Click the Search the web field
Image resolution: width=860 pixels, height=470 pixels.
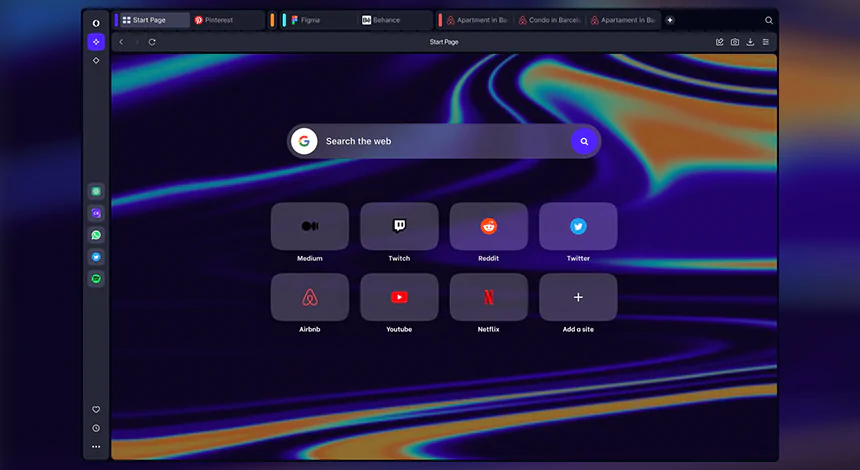click(x=444, y=141)
